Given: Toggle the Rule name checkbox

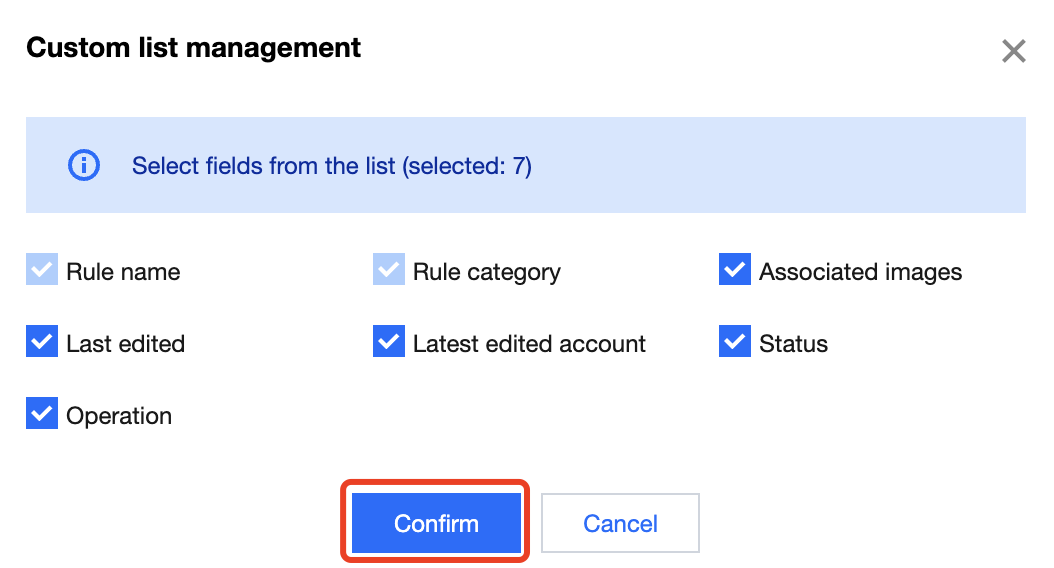Looking at the screenshot, I should (x=42, y=270).
